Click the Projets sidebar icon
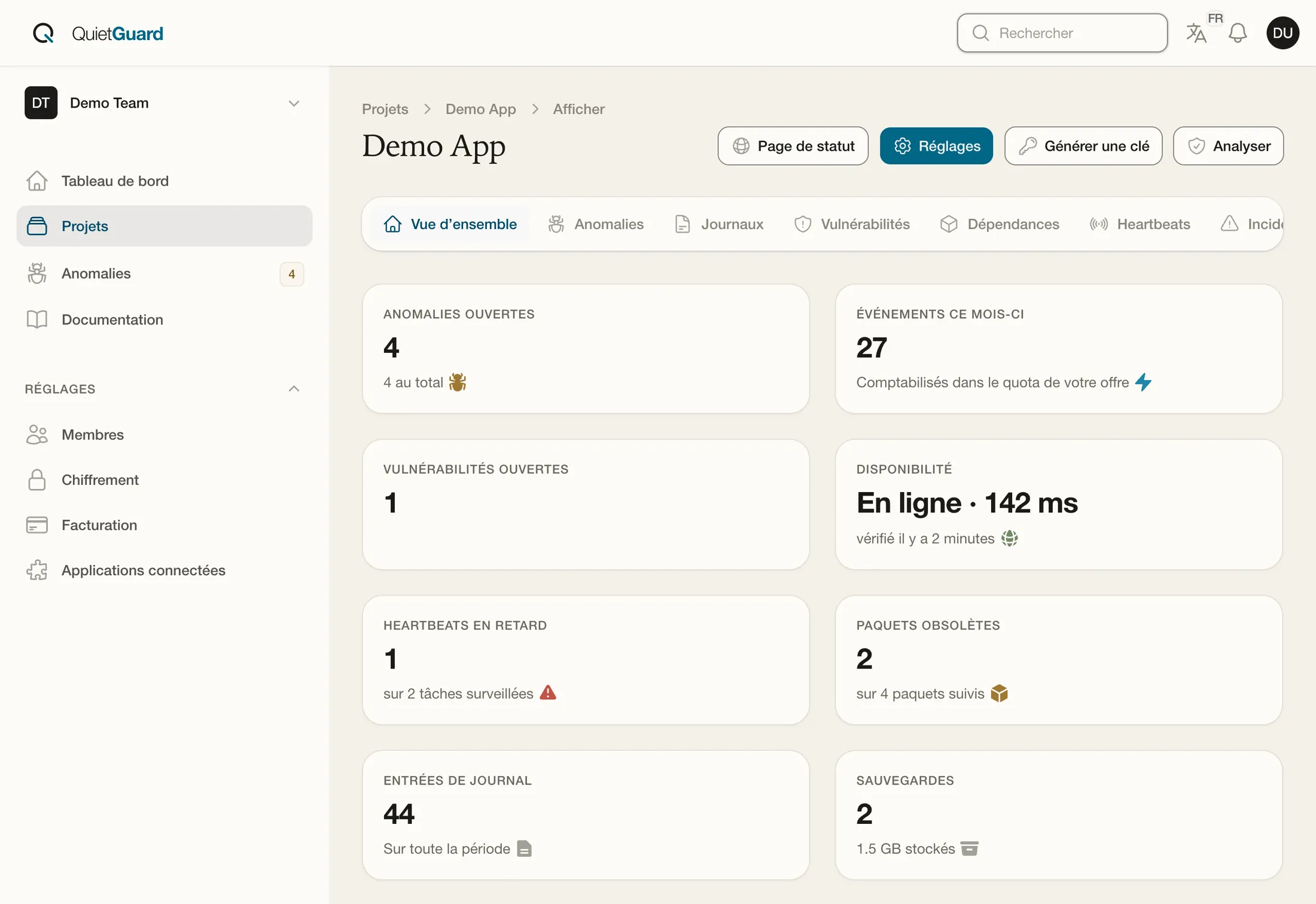Image resolution: width=1316 pixels, height=904 pixels. [37, 226]
